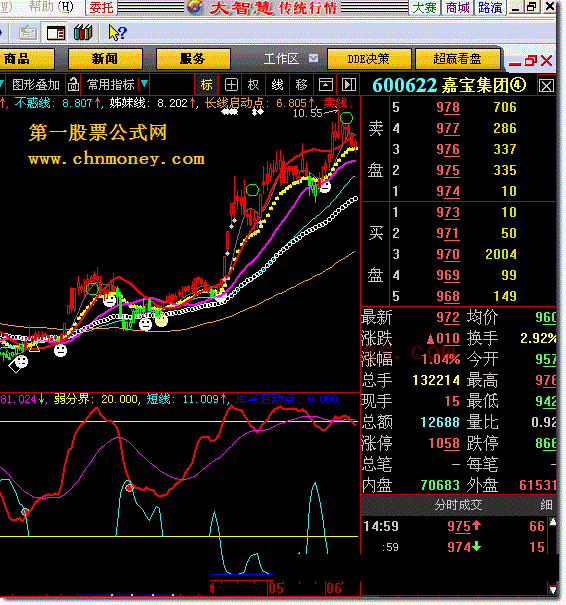Close the quote panel with X box
Screen dimensions: 566x605
[x=546, y=85]
